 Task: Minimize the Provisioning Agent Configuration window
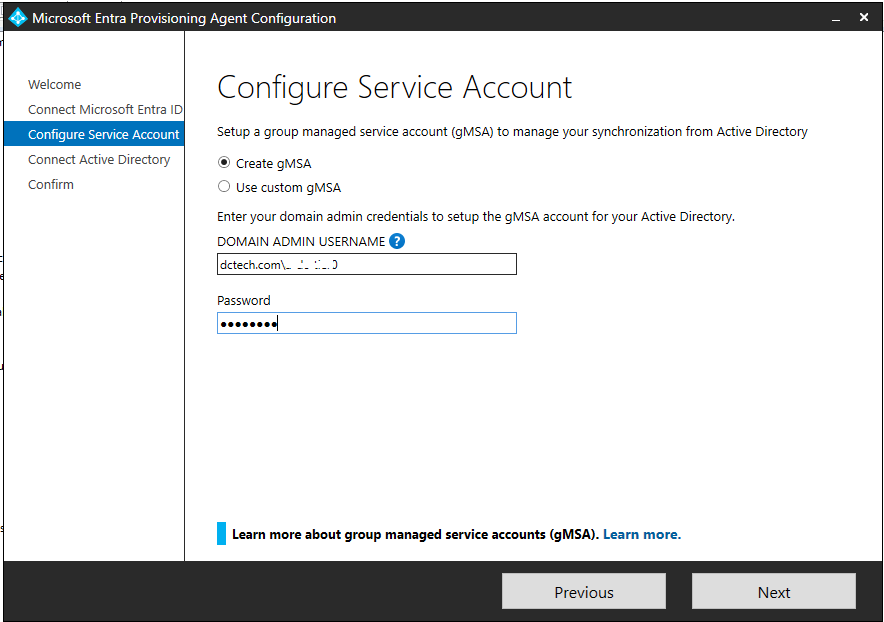pyautogui.click(x=836, y=17)
